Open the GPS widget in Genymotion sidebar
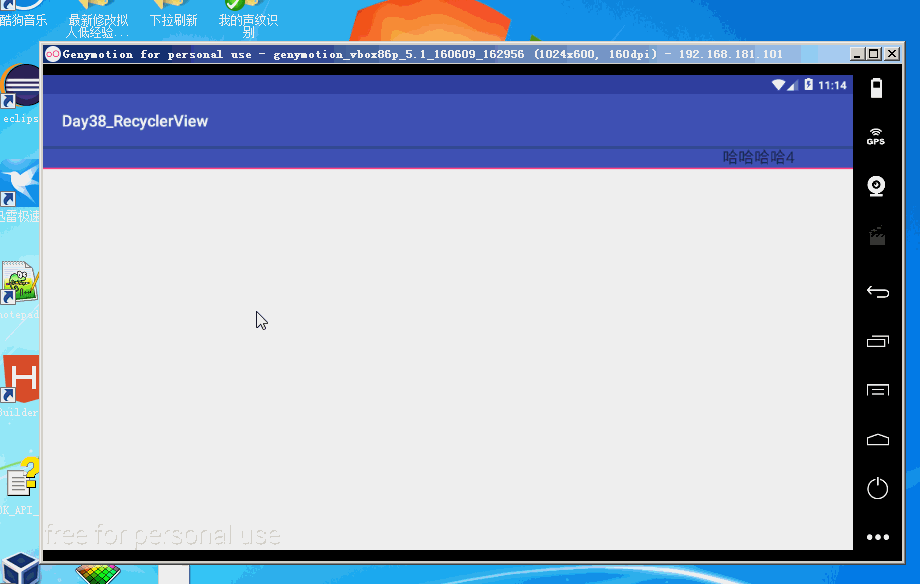This screenshot has height=584, width=920. [876, 137]
